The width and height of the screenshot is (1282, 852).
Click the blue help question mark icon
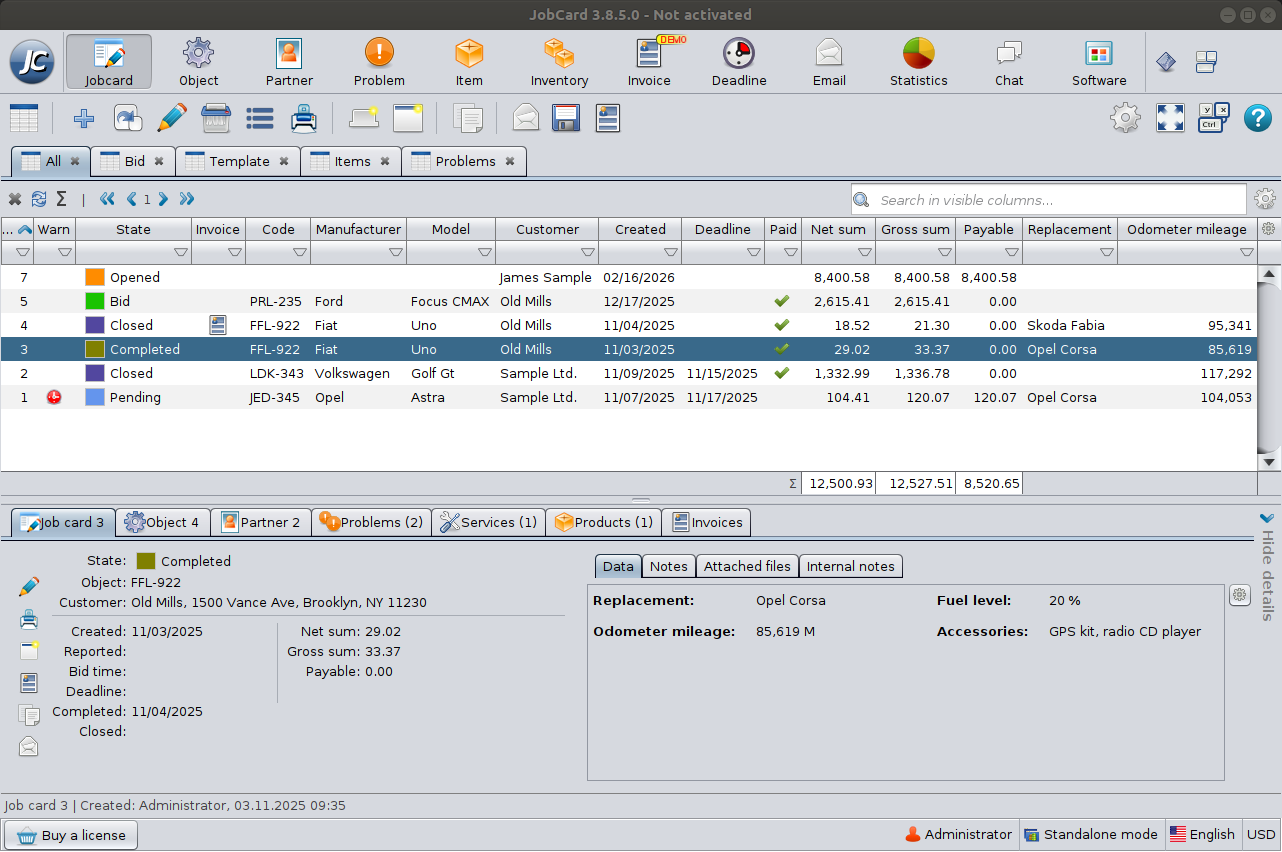1257,119
